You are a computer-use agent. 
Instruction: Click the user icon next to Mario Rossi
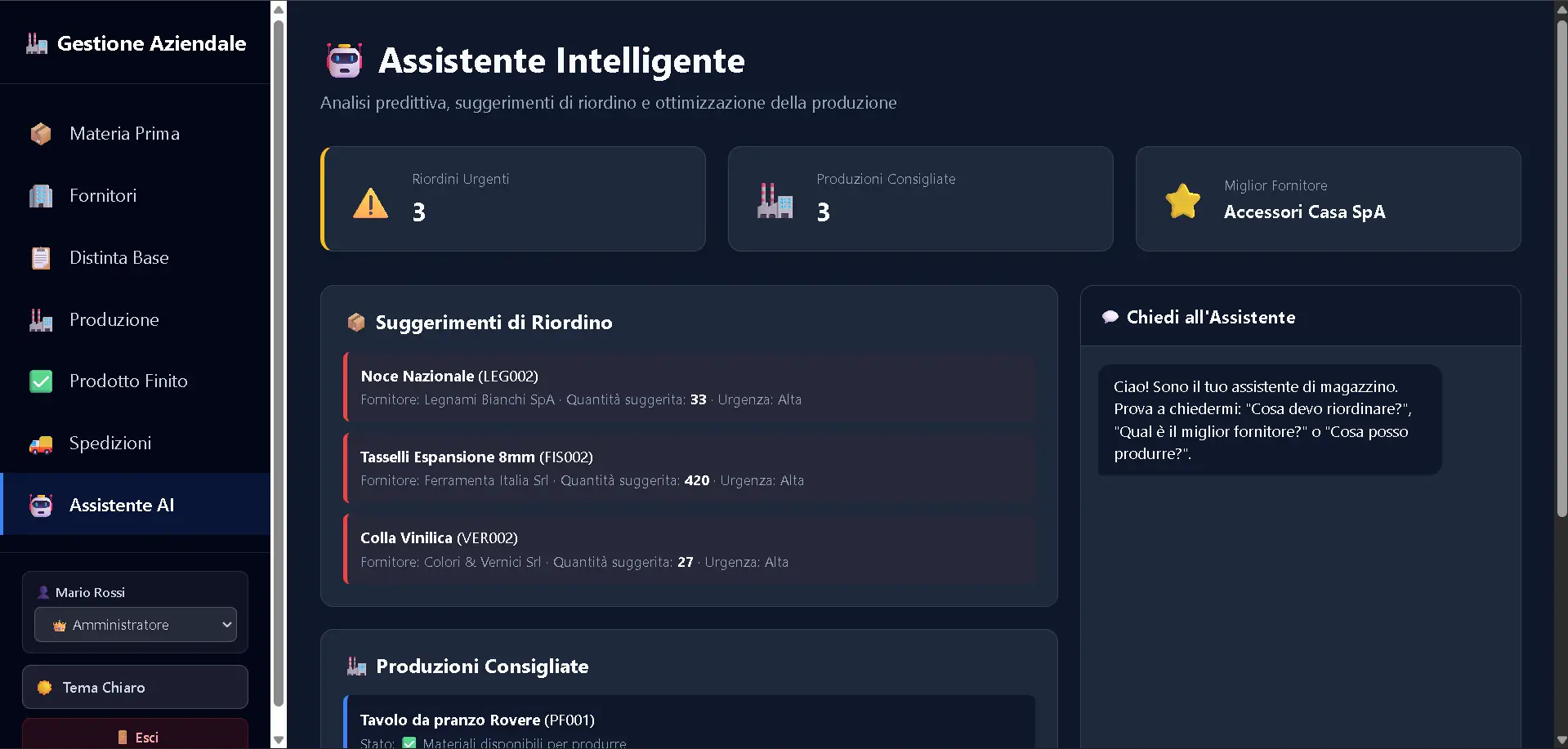43,592
